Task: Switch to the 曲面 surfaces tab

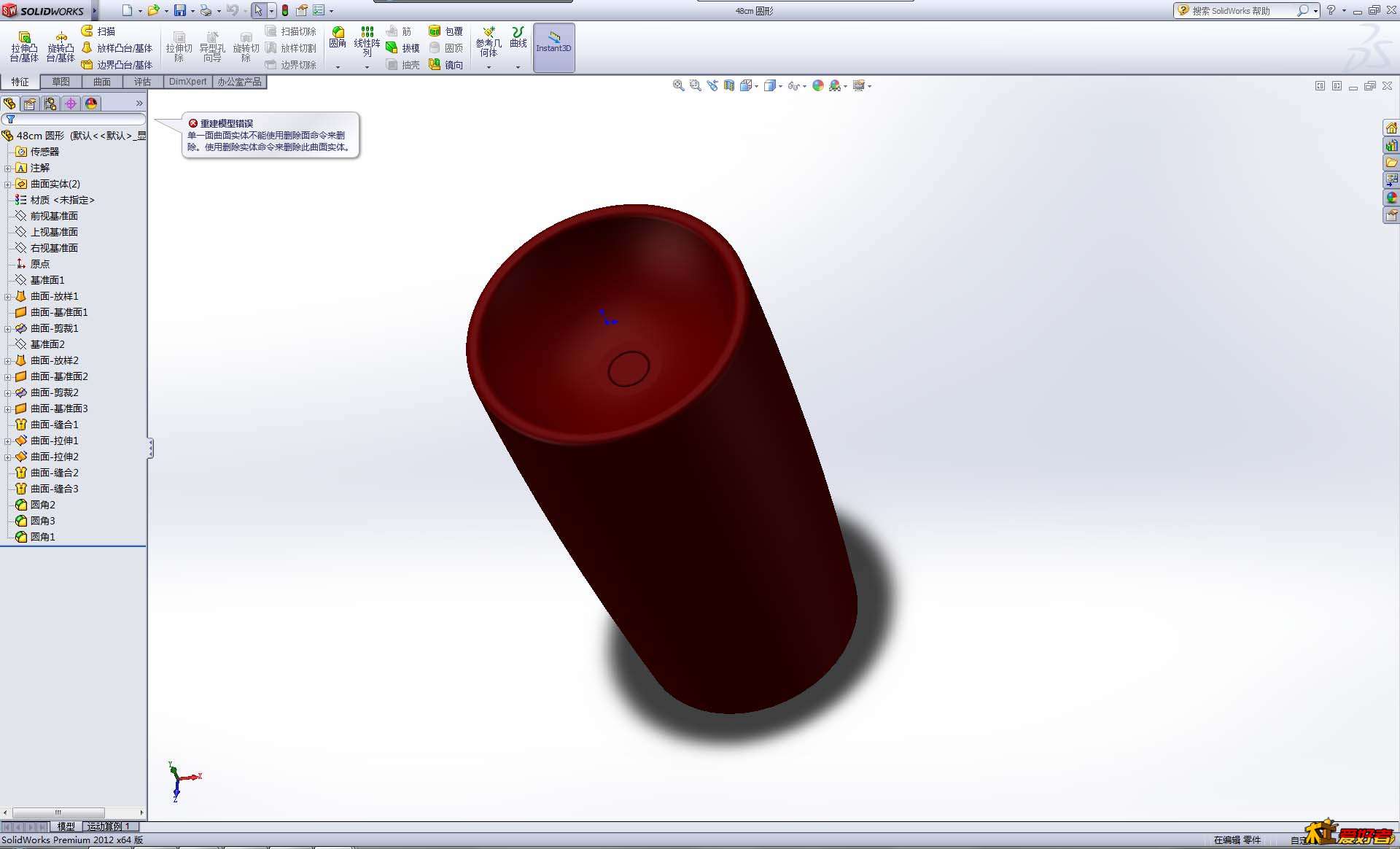Action: click(x=101, y=82)
